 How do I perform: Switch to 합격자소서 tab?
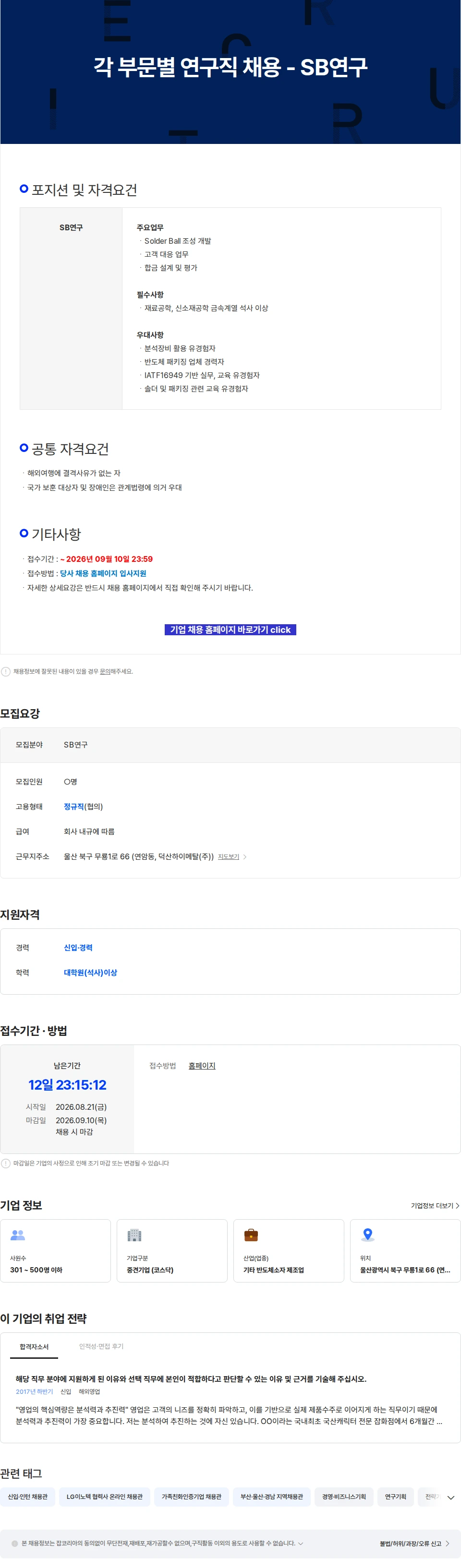34,1347
